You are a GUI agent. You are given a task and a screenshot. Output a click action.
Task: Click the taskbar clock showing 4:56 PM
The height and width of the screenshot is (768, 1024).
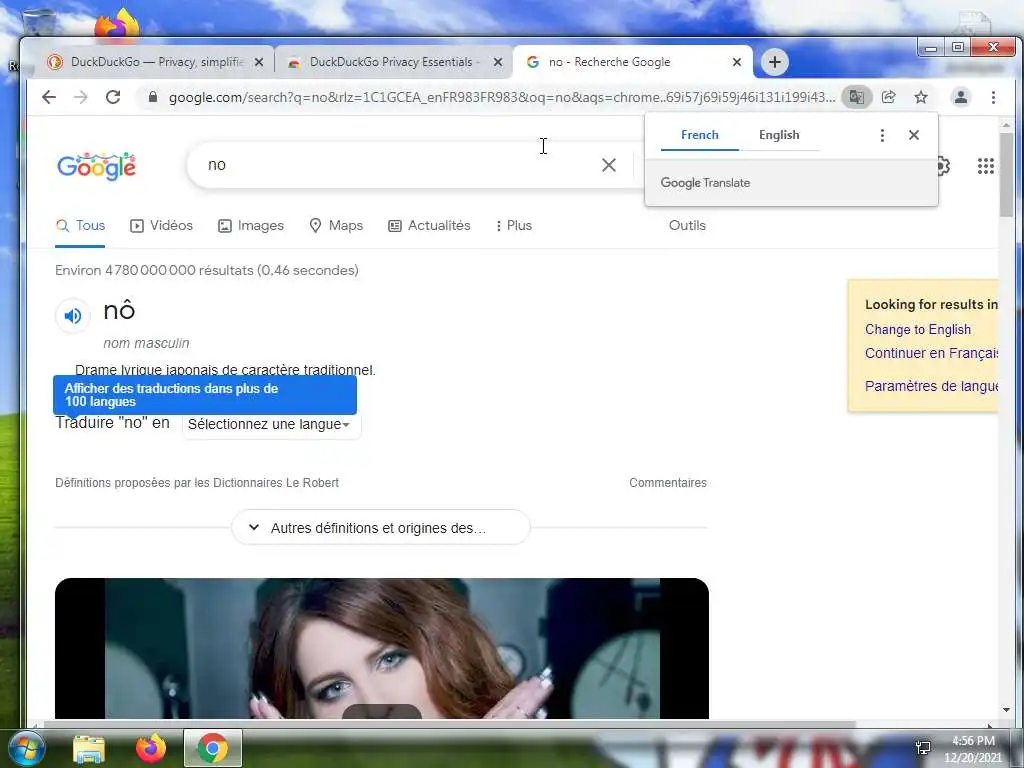[x=973, y=749]
